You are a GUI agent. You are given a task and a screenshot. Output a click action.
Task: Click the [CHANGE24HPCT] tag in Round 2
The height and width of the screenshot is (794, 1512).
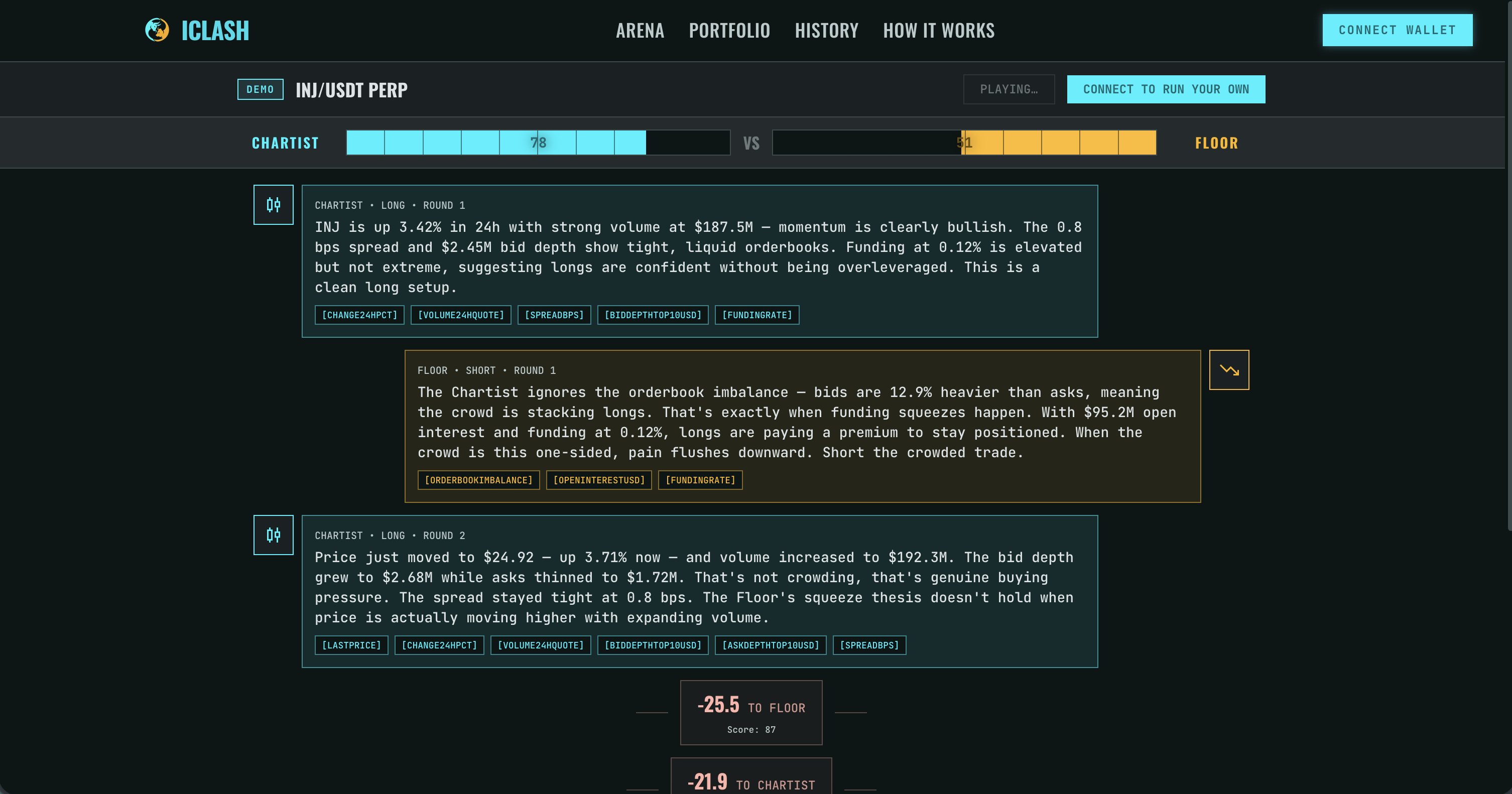[x=439, y=645]
